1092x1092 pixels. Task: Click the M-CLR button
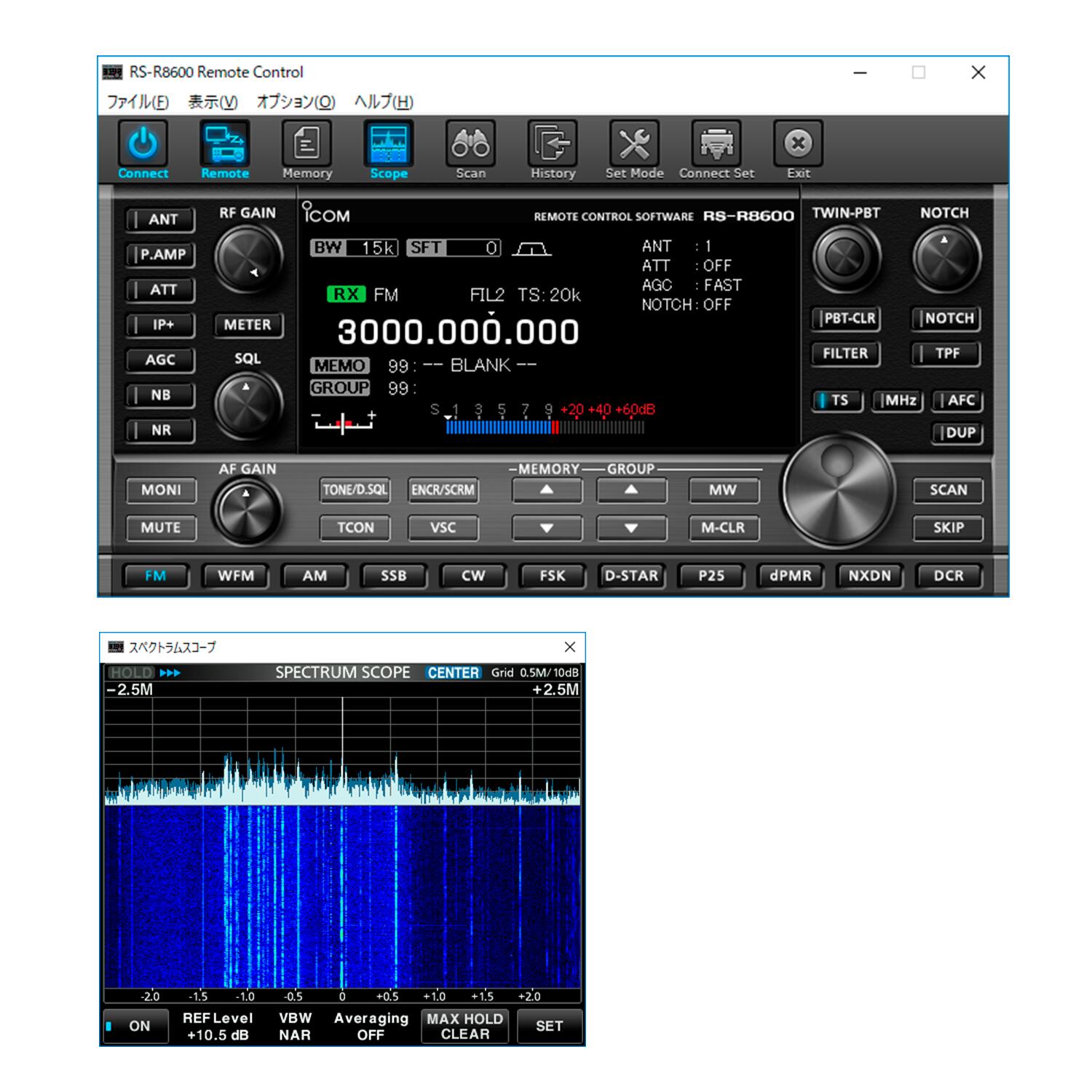pos(723,528)
